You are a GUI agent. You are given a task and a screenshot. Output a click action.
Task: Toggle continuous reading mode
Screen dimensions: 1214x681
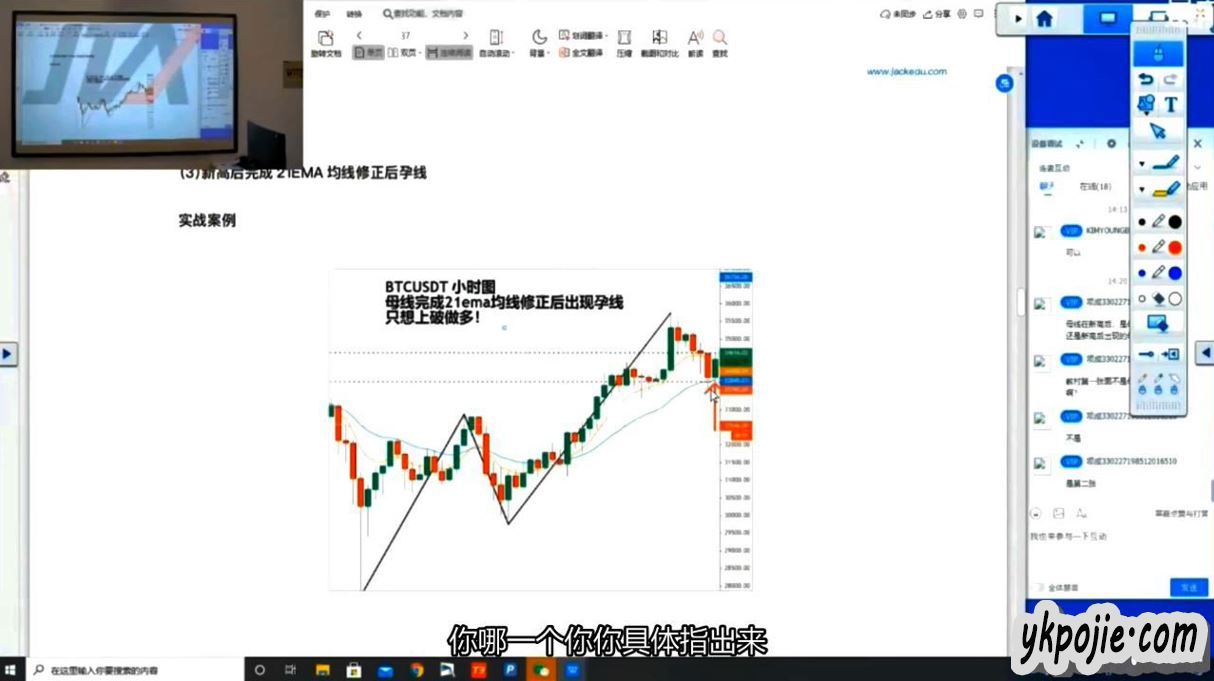point(446,53)
